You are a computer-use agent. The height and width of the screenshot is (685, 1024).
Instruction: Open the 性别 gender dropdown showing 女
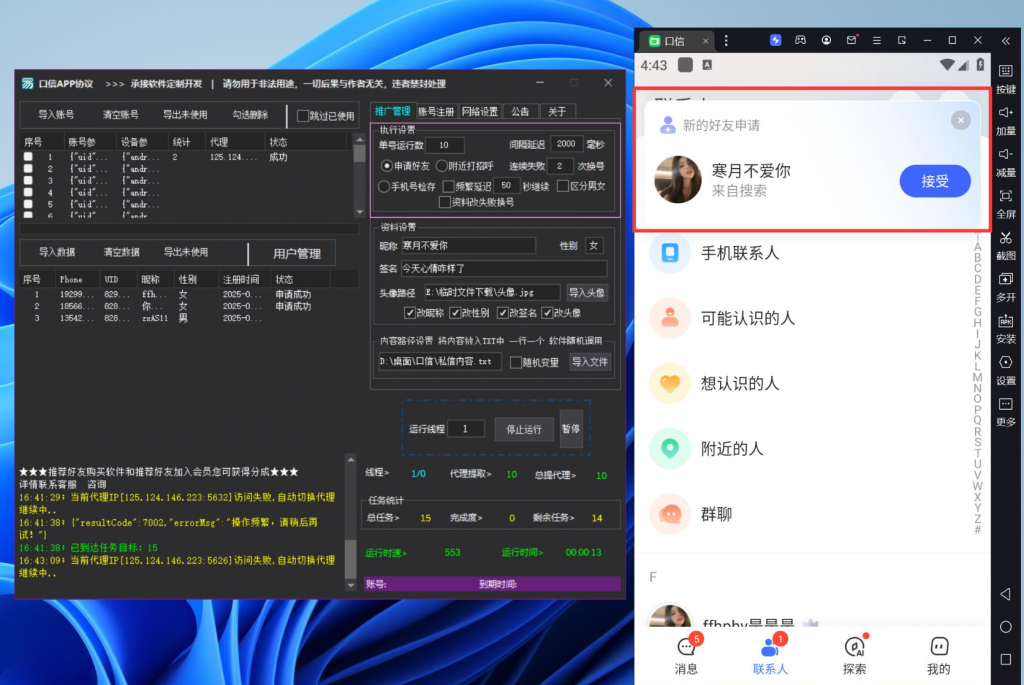595,245
